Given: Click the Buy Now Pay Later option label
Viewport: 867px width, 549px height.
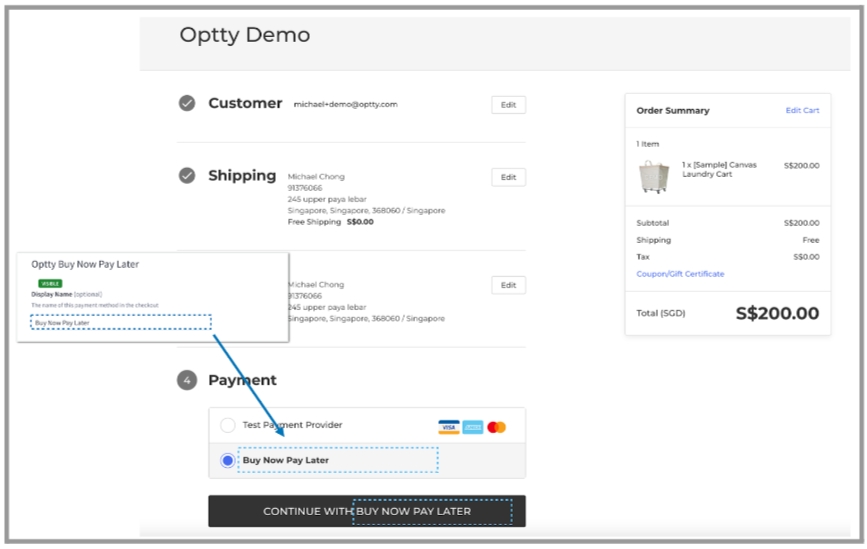Looking at the screenshot, I should pyautogui.click(x=285, y=460).
